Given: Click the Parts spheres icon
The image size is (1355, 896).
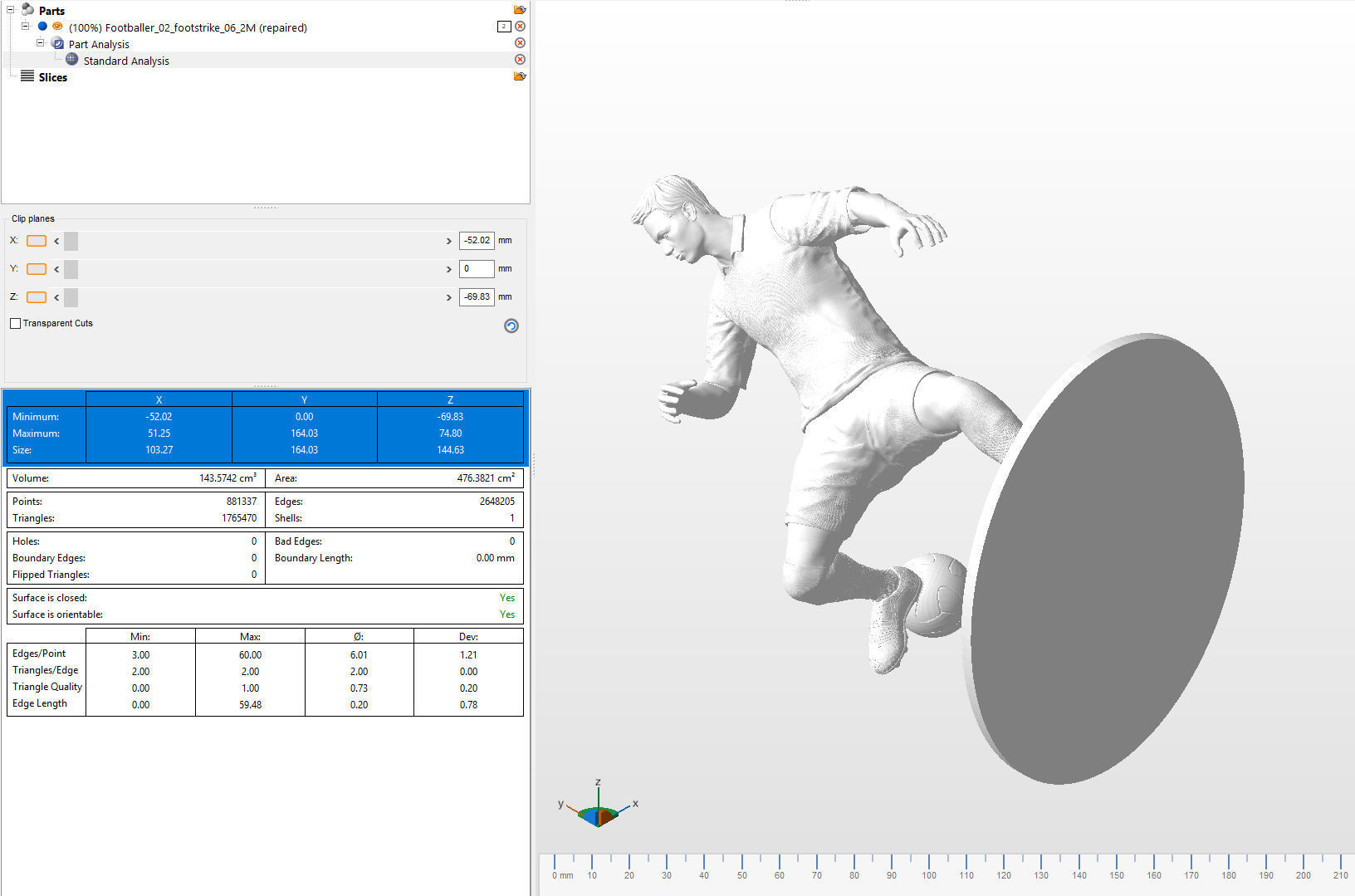Looking at the screenshot, I should pos(27,10).
